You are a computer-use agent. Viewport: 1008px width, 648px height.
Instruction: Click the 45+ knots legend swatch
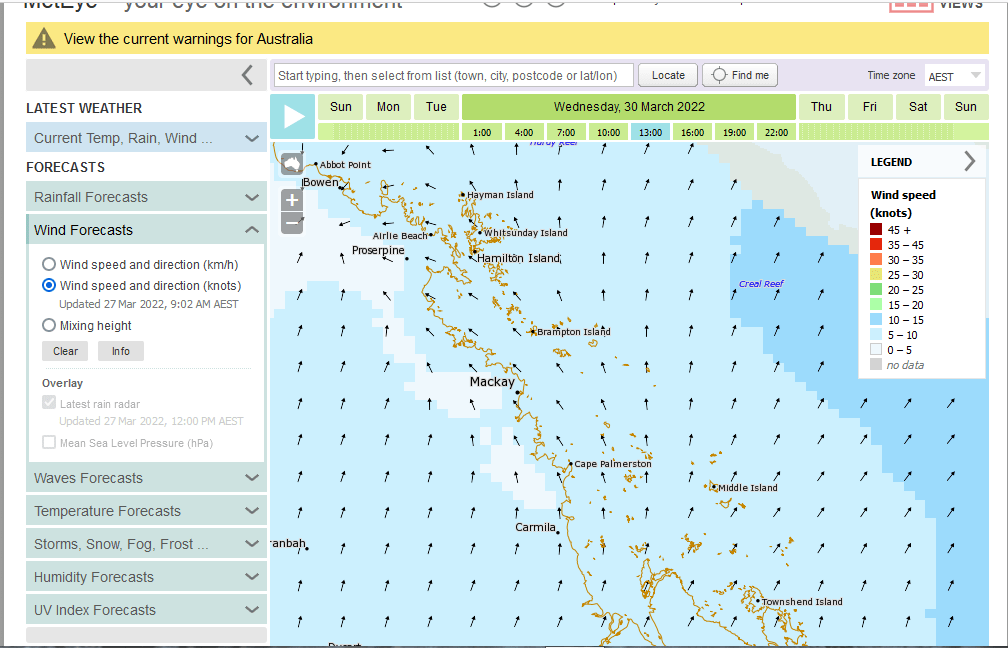(876, 230)
